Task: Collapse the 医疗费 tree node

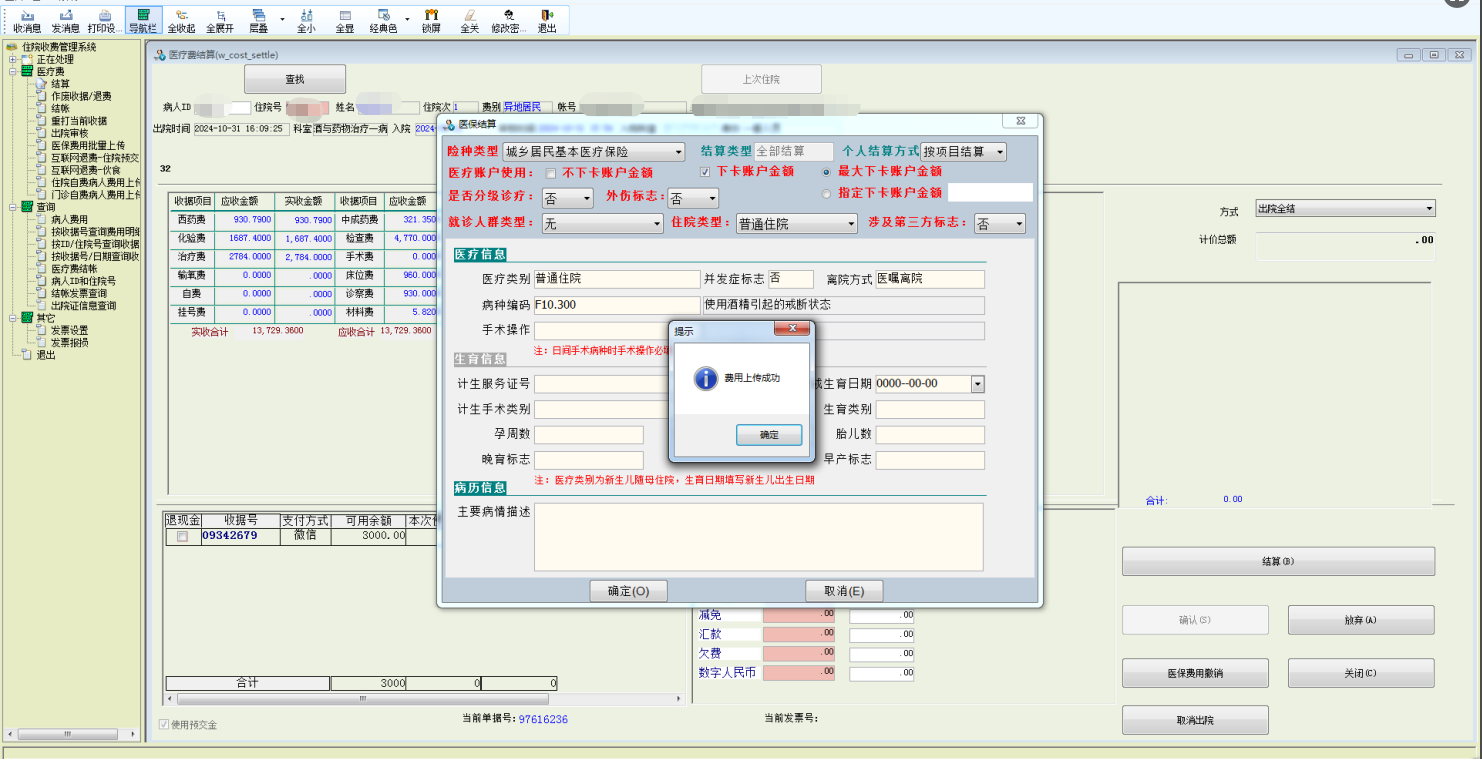Action: 13,72
